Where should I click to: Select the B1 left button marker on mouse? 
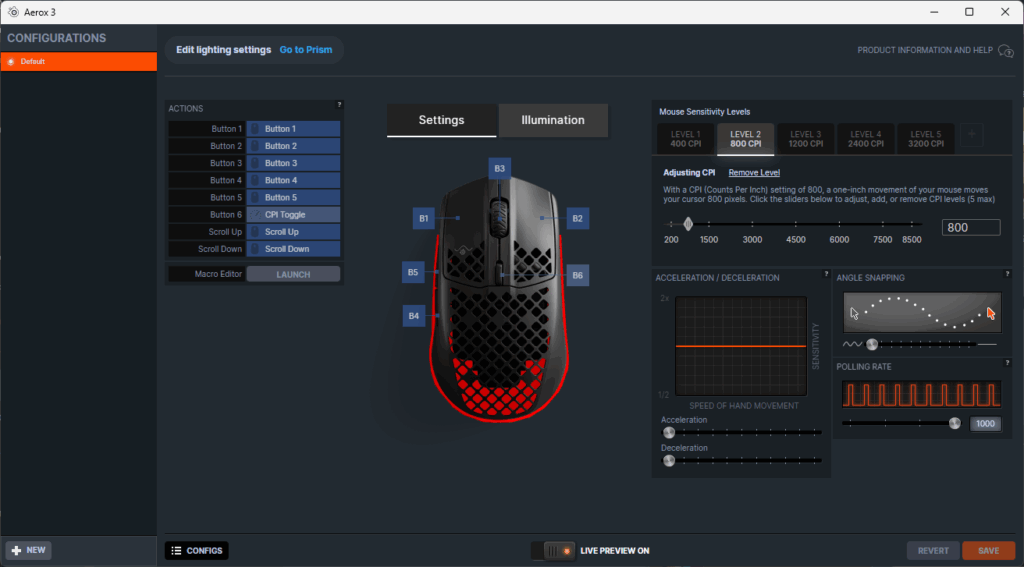point(424,217)
